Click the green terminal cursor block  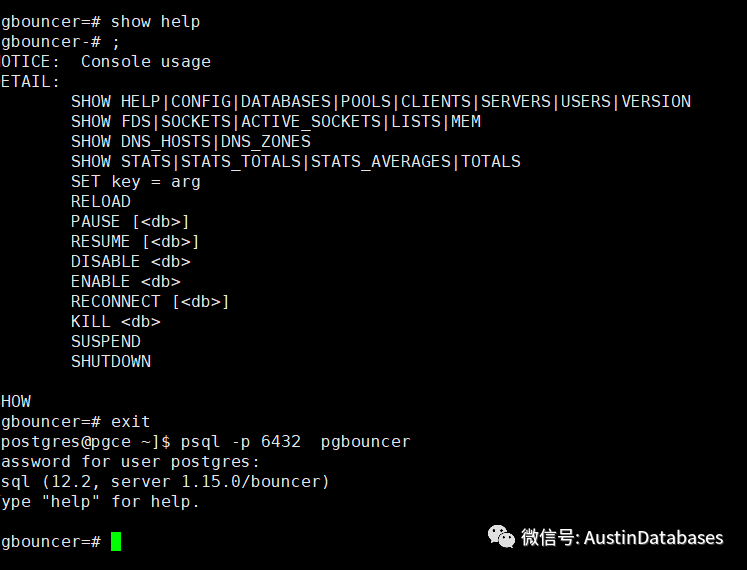click(116, 541)
